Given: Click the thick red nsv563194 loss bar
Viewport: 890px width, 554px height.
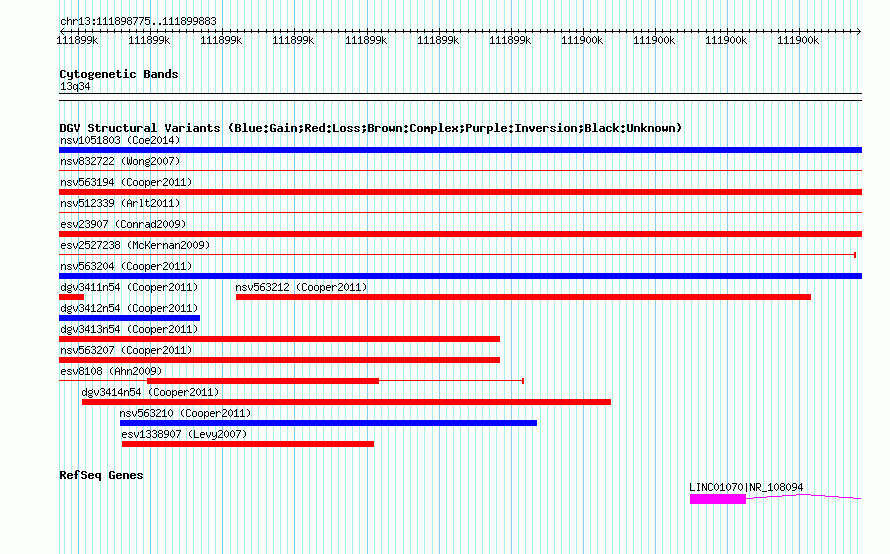Looking at the screenshot, I should [x=460, y=192].
